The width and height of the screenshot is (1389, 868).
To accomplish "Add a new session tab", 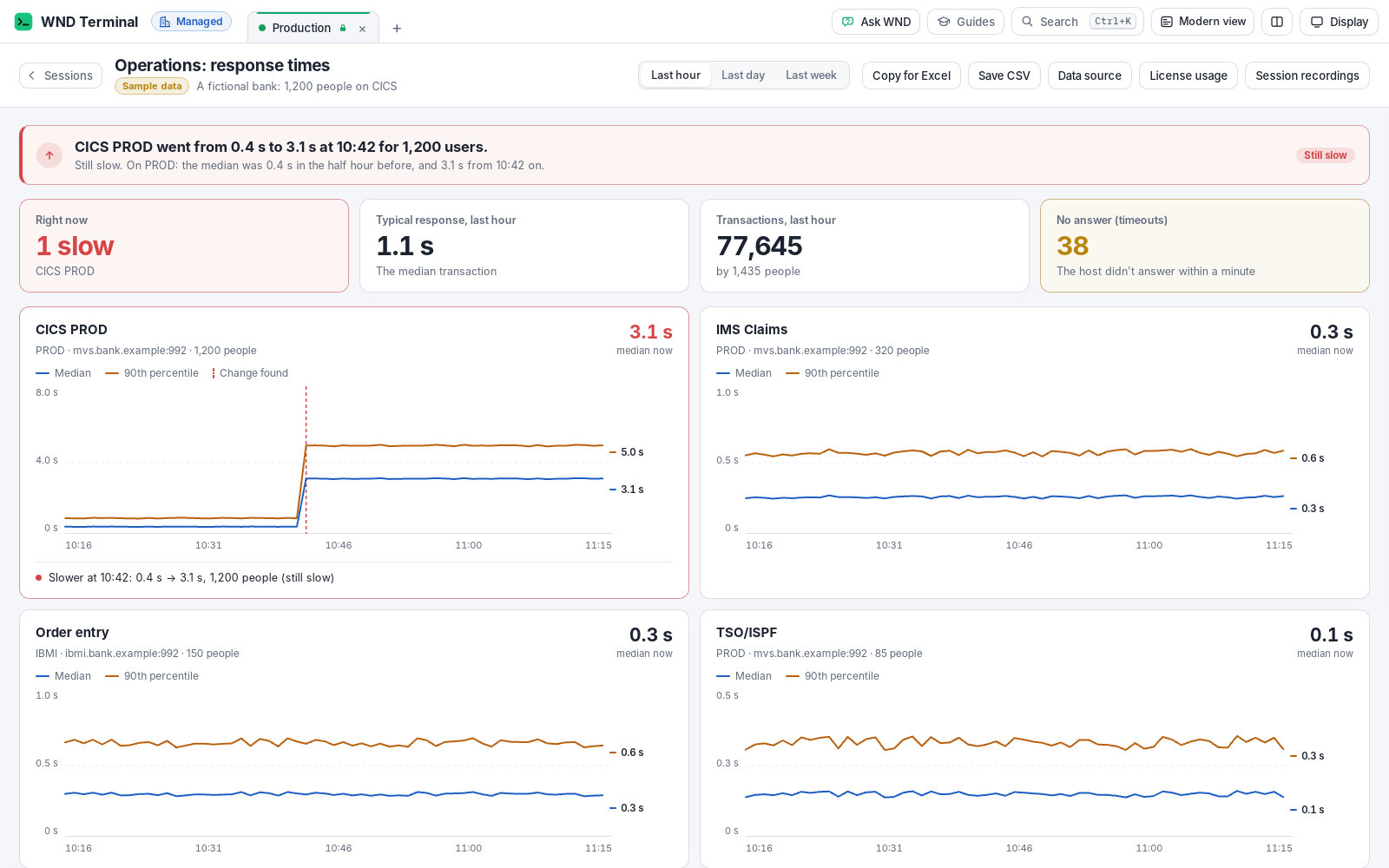I will pyautogui.click(x=397, y=29).
